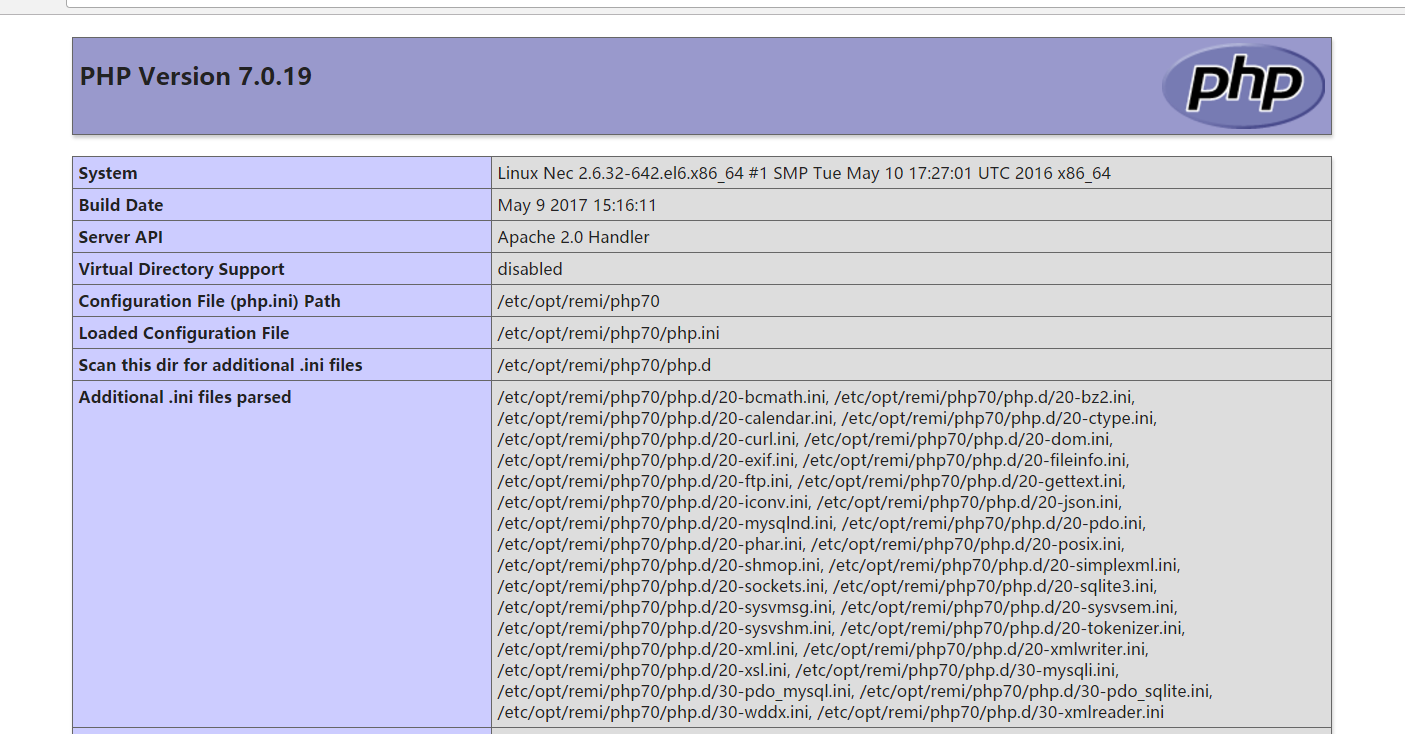Click the 20-iconv.ini file path
Viewport: 1405px width, 734px height.
(653, 502)
